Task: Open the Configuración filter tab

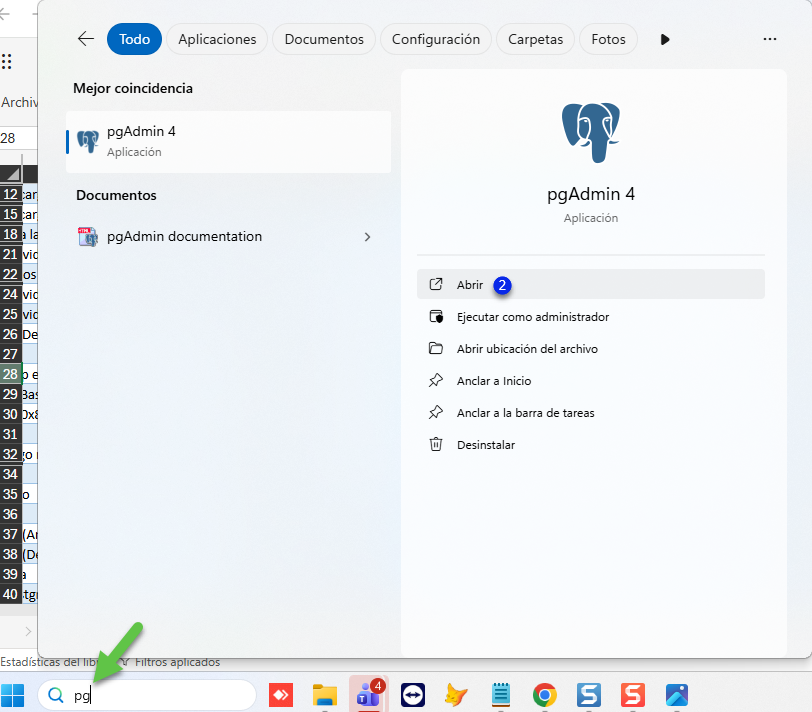Action: [436, 39]
